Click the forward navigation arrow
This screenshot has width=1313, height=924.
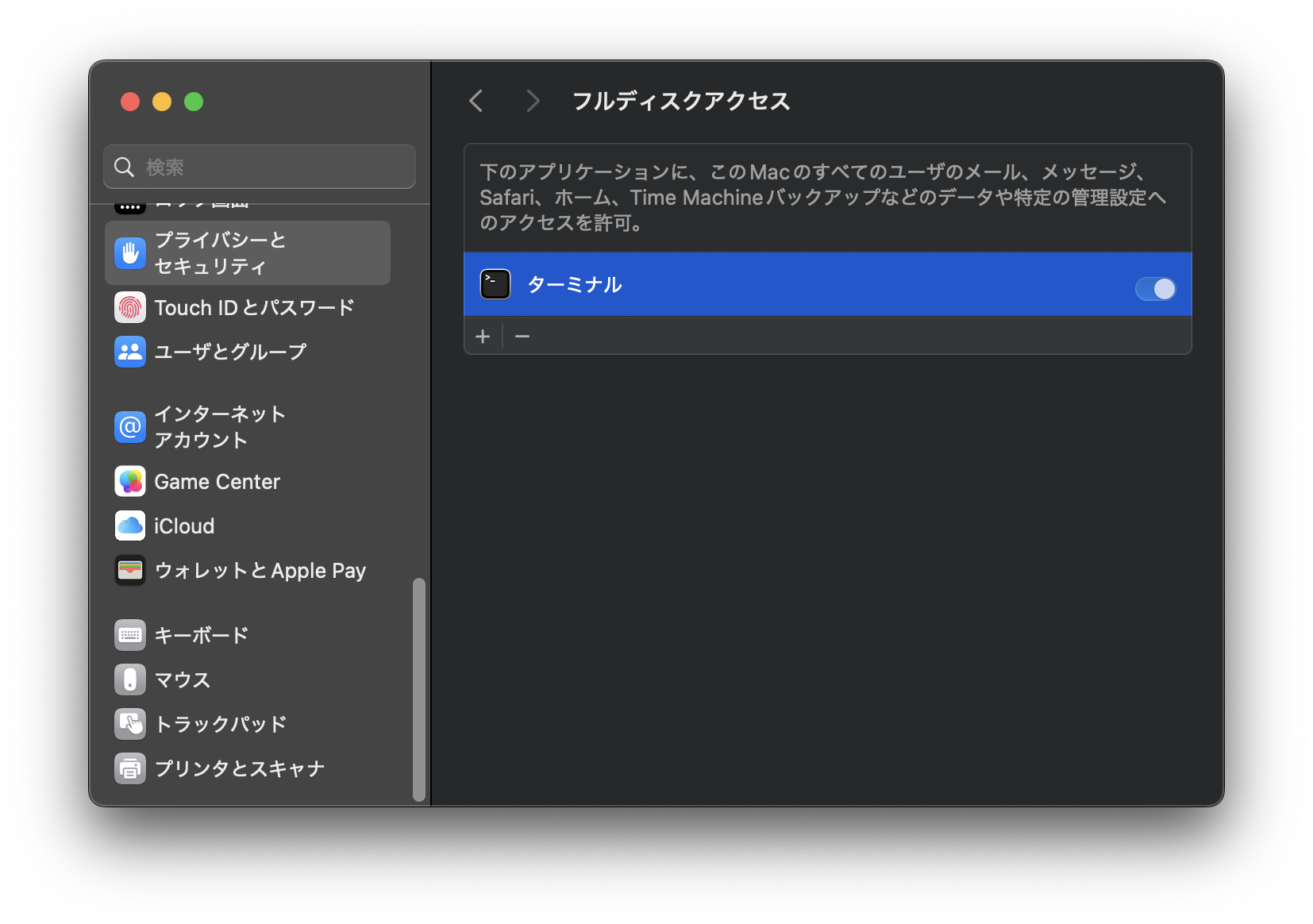click(532, 101)
